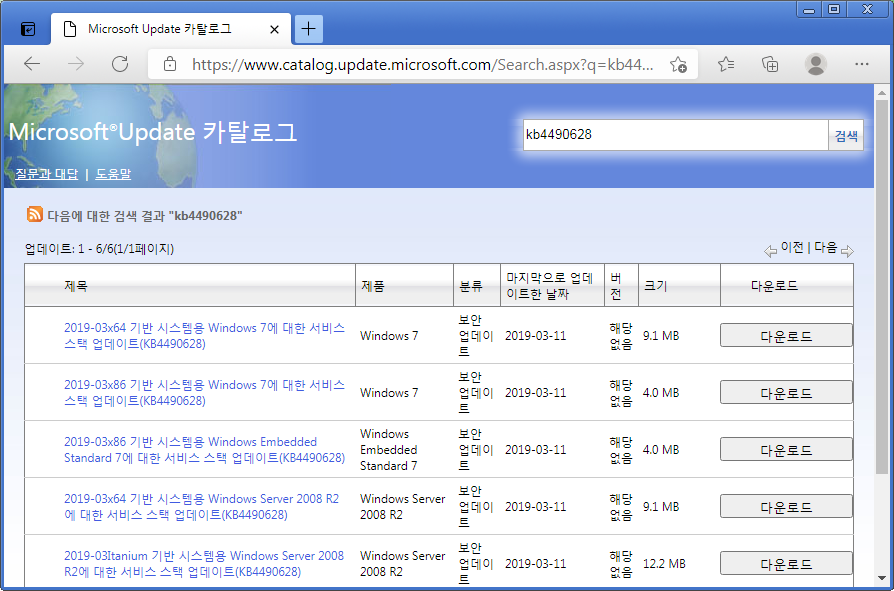The height and width of the screenshot is (591, 894).
Task: Sort by the 버전 column header
Action: (616, 286)
